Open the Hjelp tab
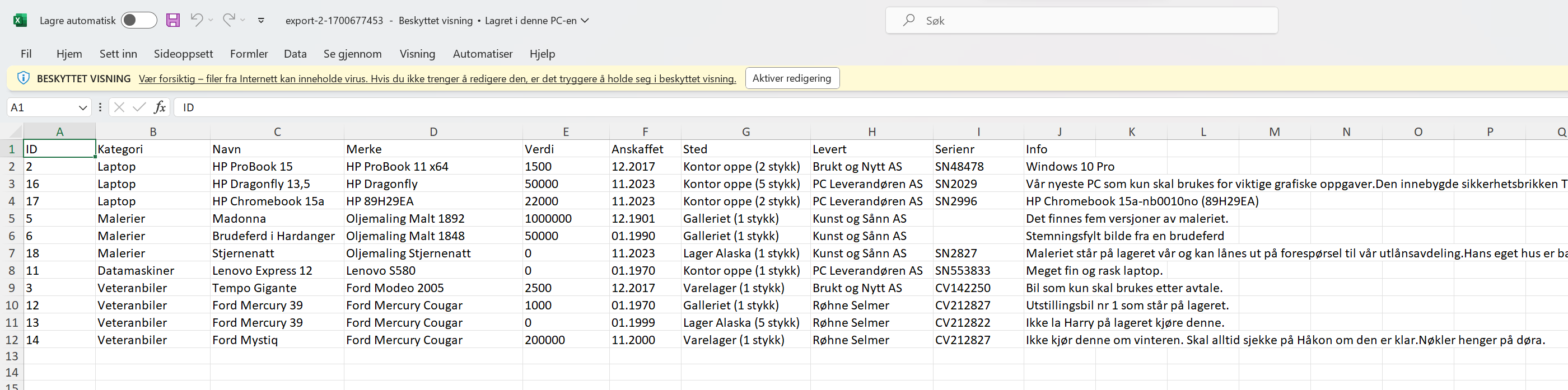Viewport: 1568px width, 390px height. click(542, 54)
